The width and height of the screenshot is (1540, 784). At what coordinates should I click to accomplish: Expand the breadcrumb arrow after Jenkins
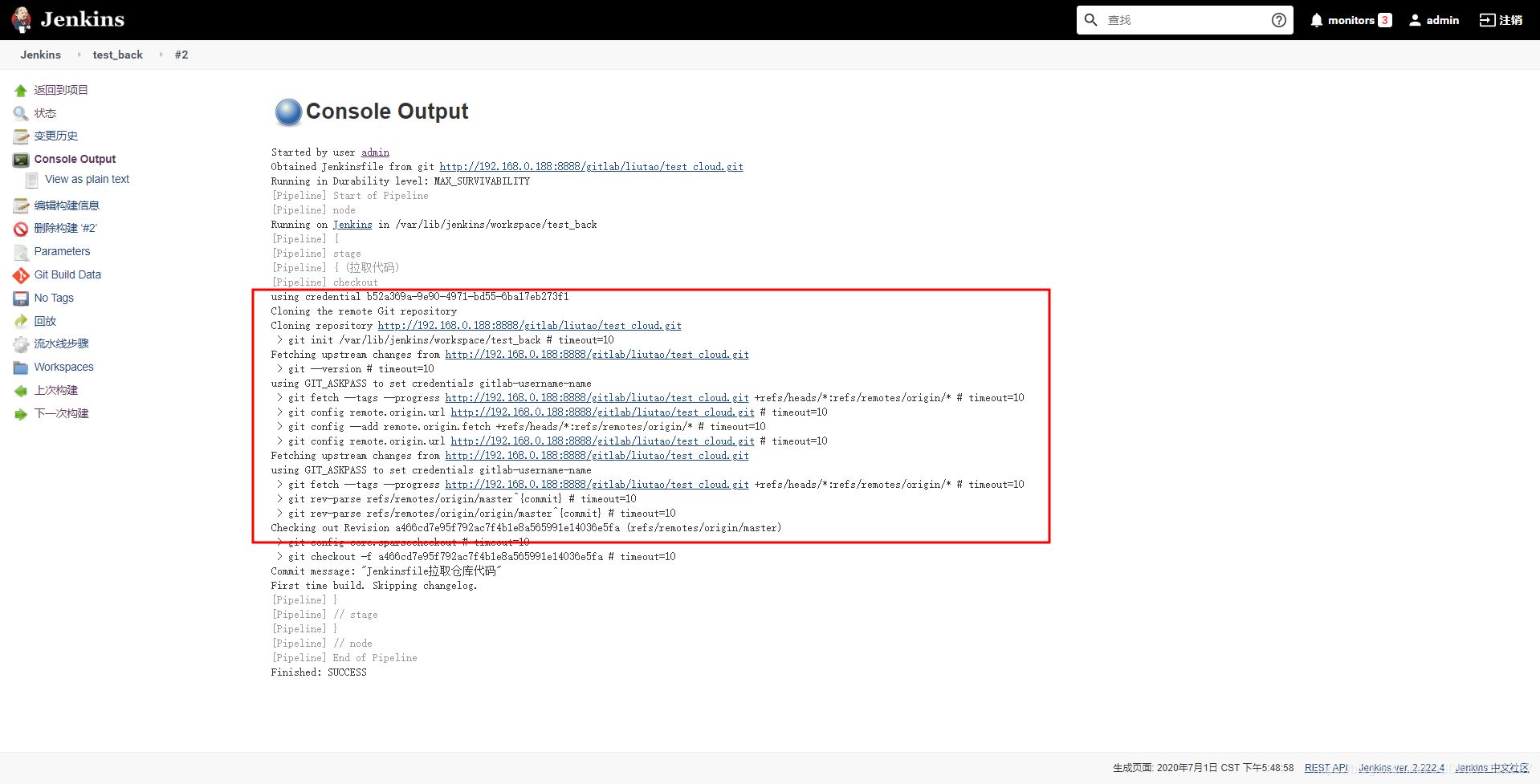point(79,55)
